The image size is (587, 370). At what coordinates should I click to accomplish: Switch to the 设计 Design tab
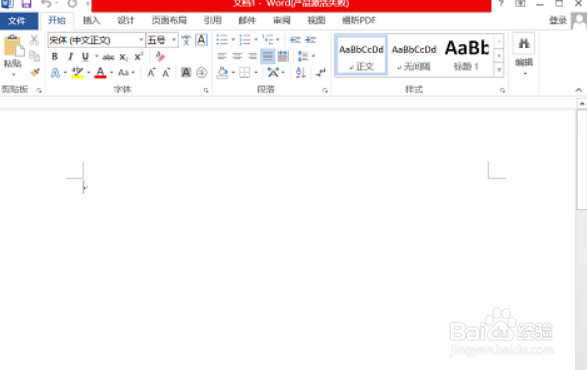pyautogui.click(x=126, y=20)
